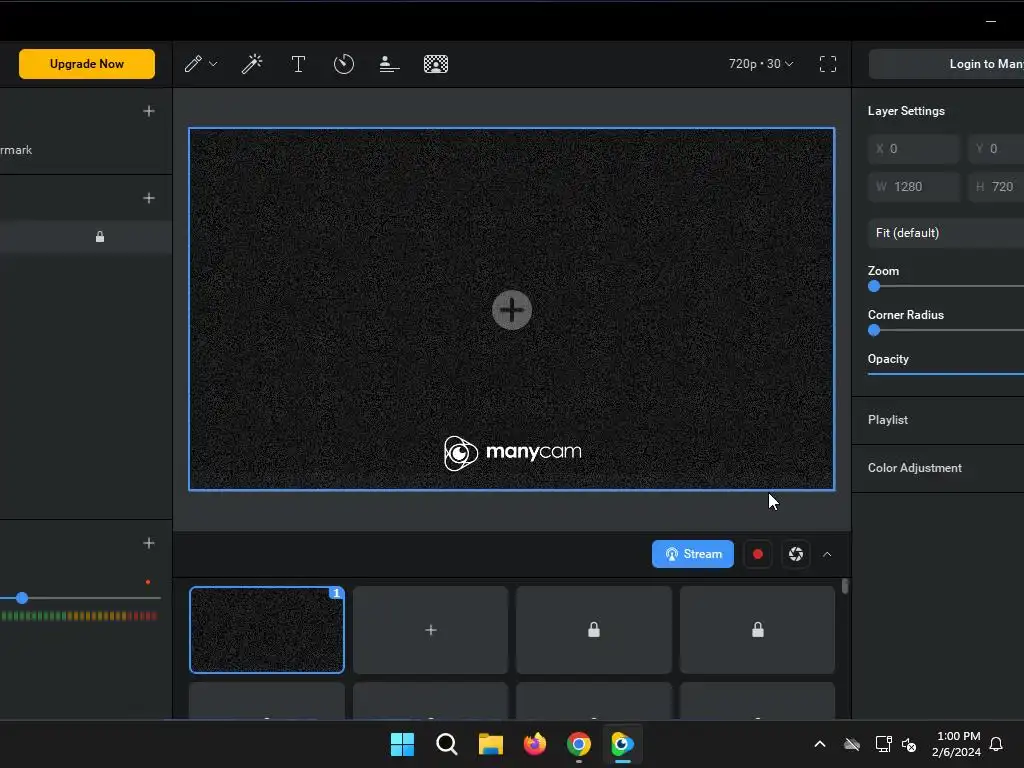This screenshot has width=1024, height=768.
Task: Open the Effects magic wand tool
Action: coord(251,64)
